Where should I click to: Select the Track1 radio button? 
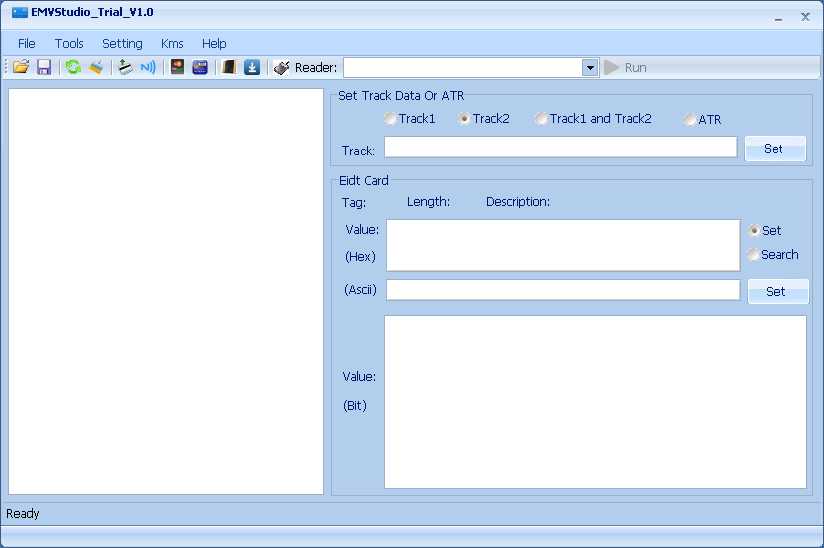tap(390, 119)
